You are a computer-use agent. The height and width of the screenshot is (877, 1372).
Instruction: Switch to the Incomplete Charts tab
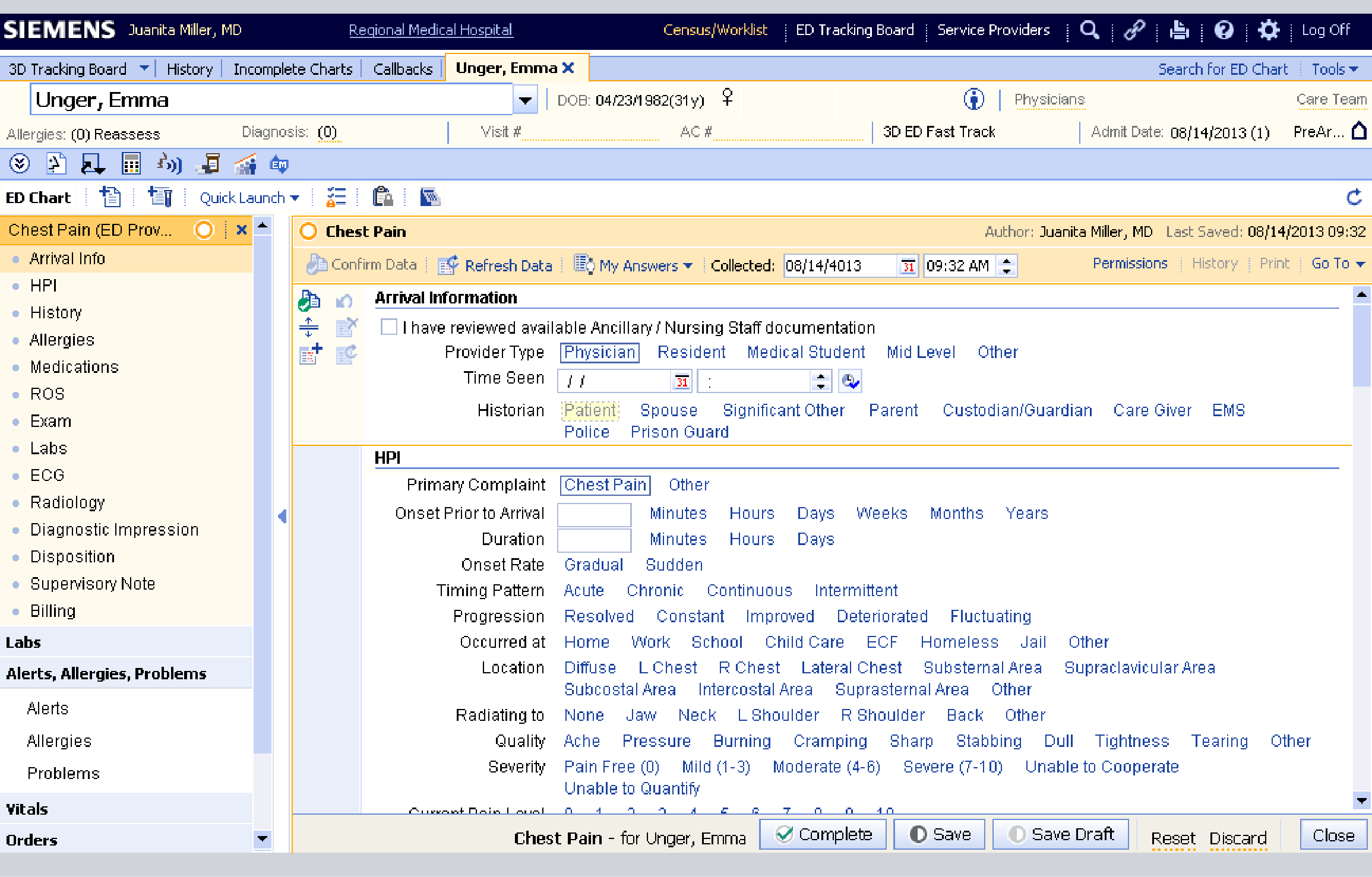click(293, 69)
